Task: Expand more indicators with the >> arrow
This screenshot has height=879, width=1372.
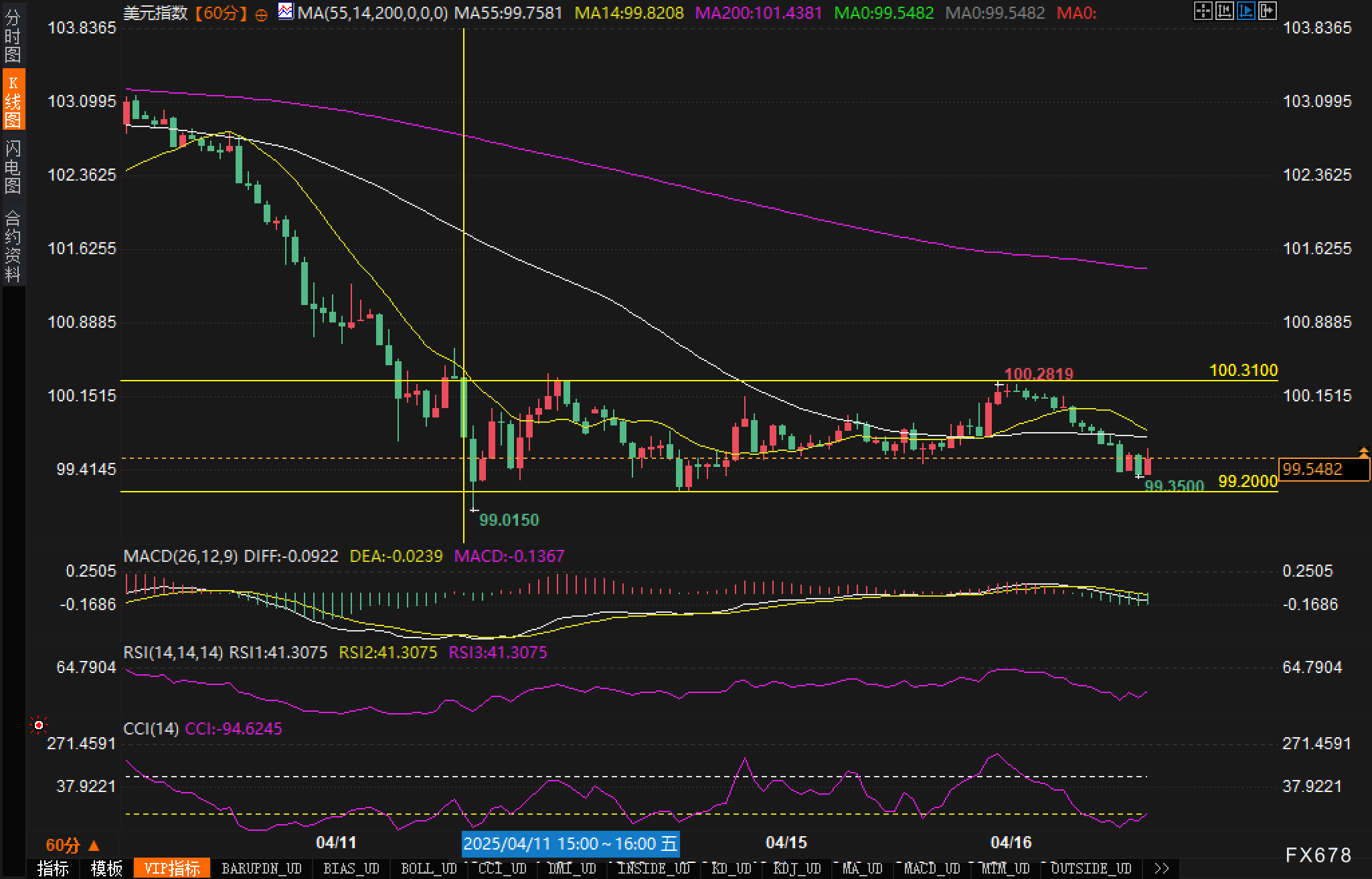Action: [1162, 868]
